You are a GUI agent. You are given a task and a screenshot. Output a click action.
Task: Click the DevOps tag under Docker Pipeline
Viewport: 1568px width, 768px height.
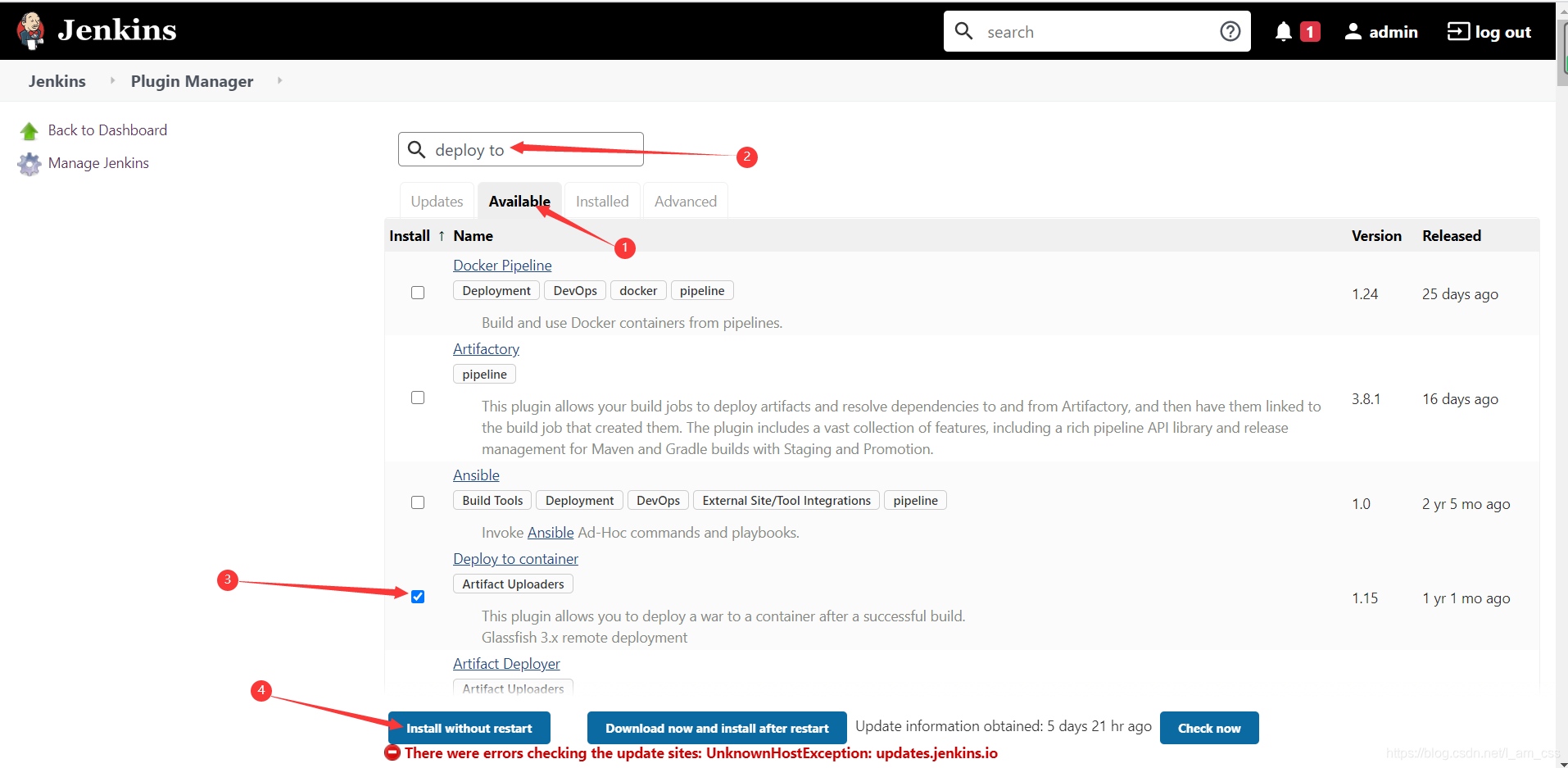(x=575, y=291)
